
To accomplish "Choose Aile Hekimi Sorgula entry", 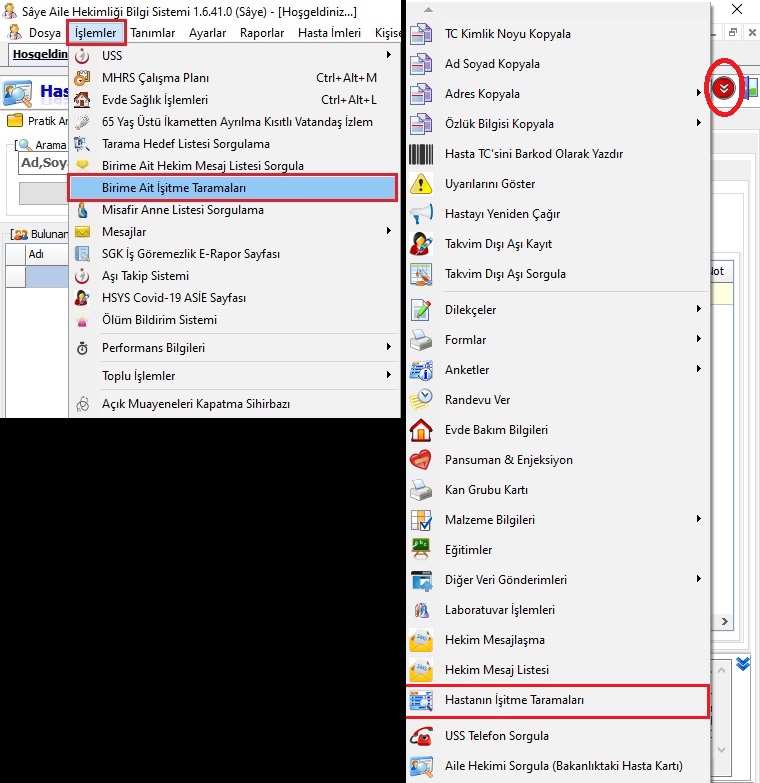I will 558,766.
